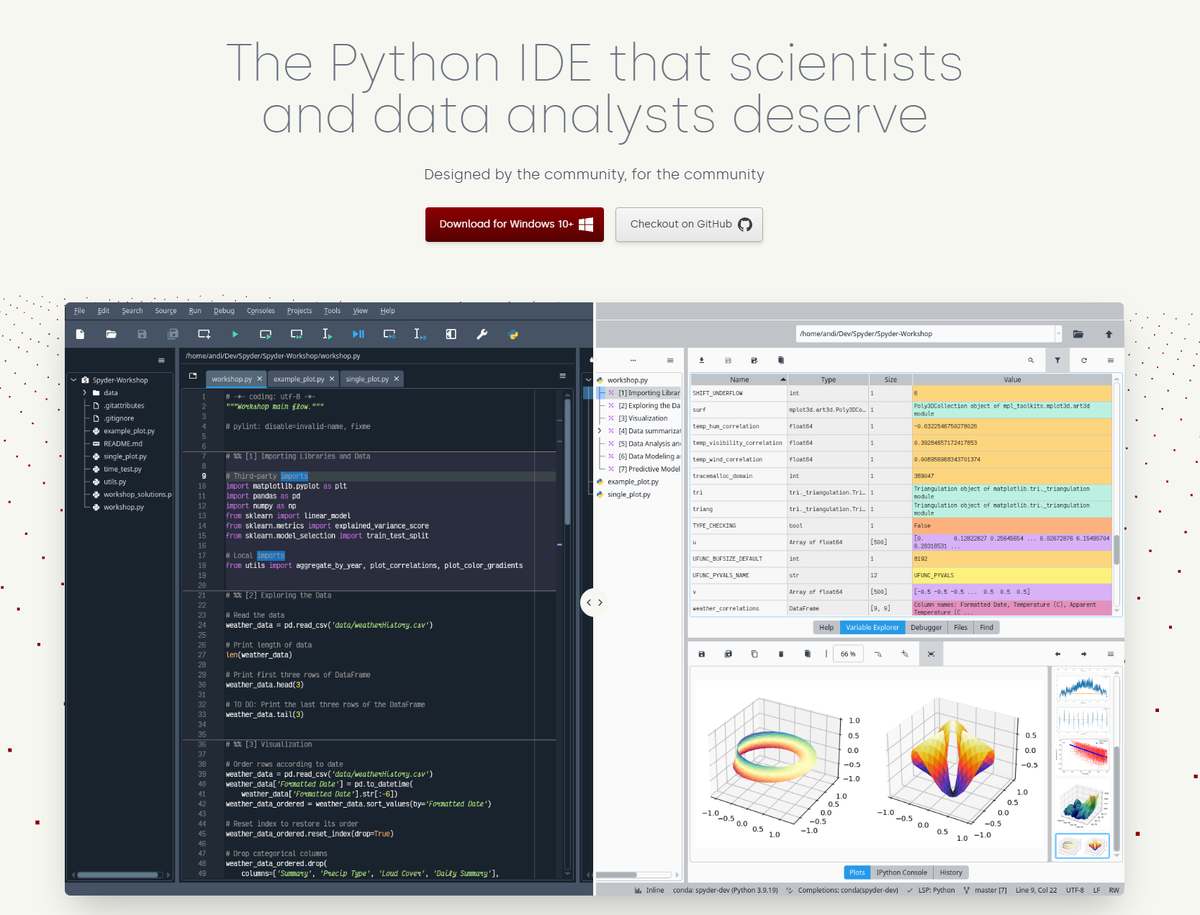
Task: Click the Create new cell icon
Action: (204, 334)
